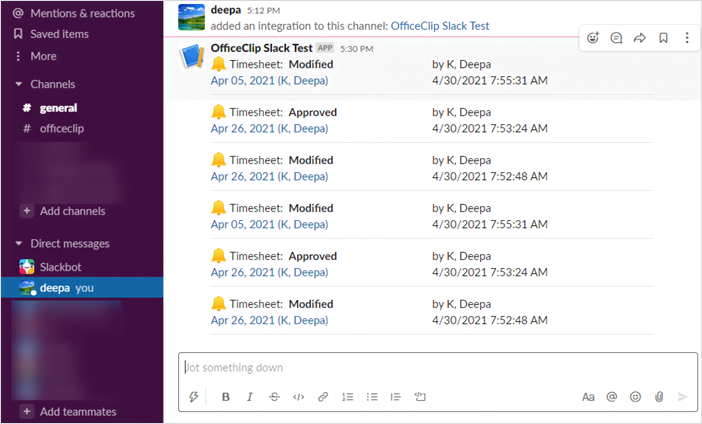
Task: Click deepa's profile picture in message
Action: [x=192, y=17]
